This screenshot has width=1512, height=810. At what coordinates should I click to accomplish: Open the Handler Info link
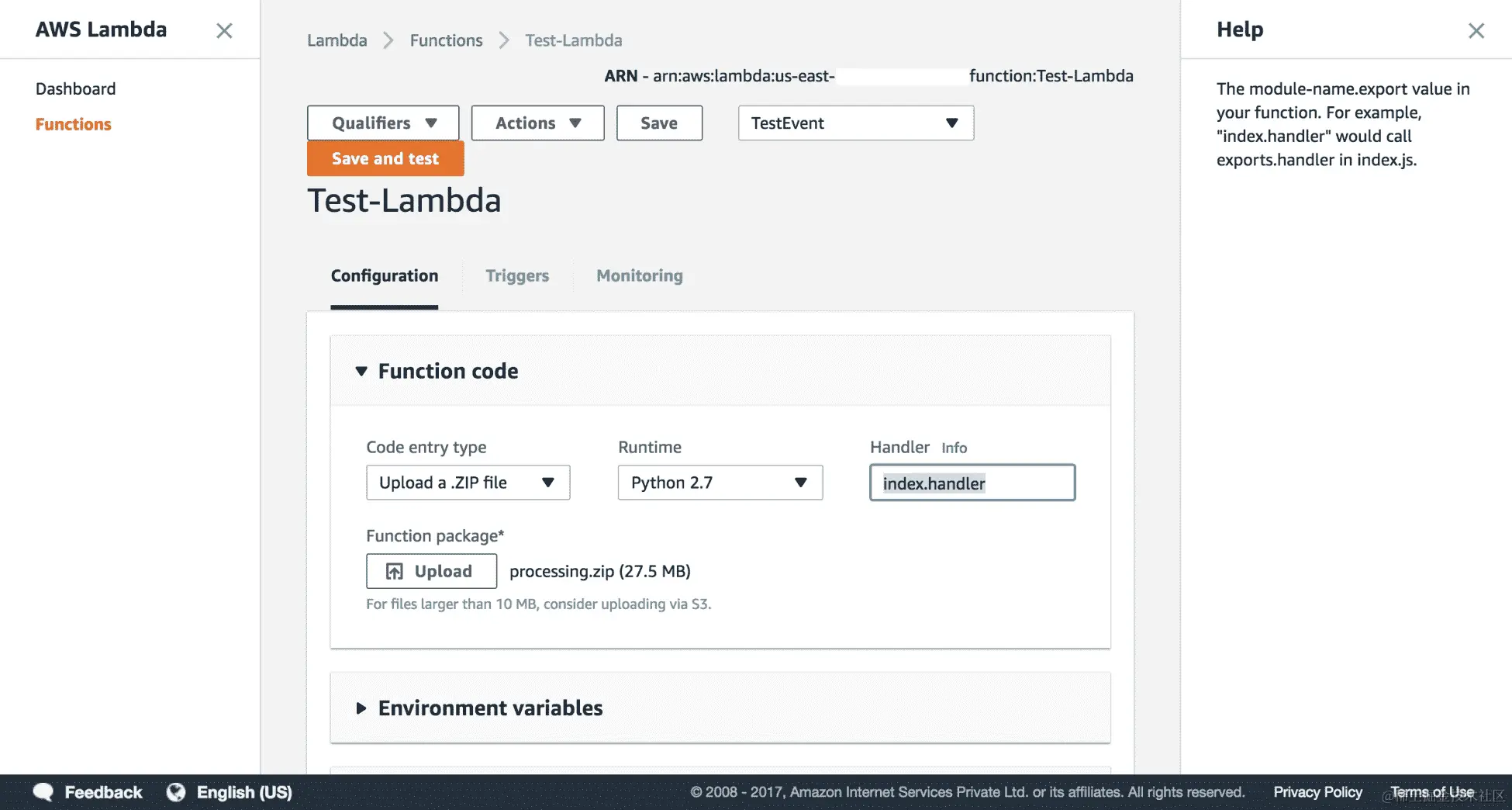954,448
